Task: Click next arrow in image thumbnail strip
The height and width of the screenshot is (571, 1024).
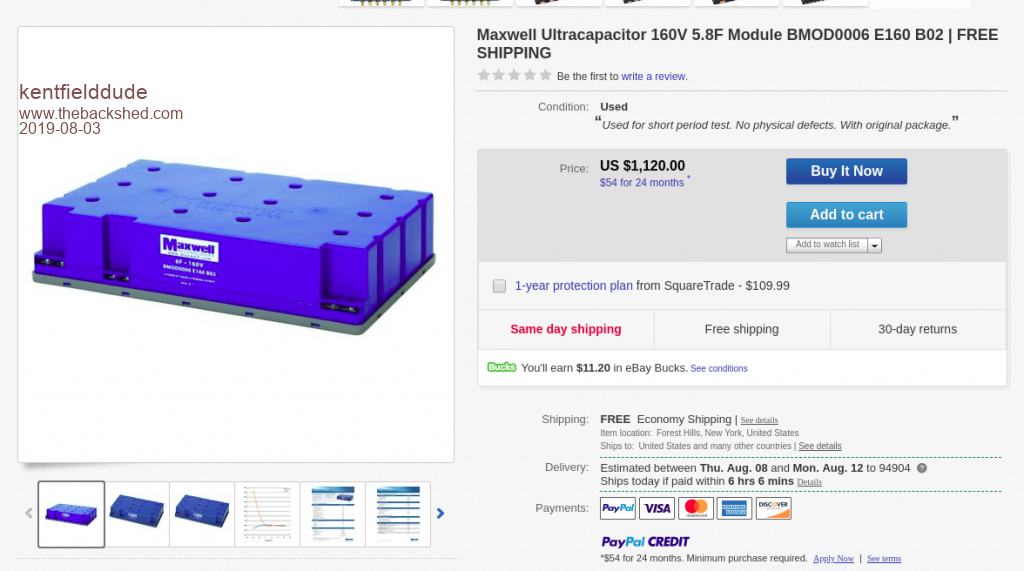Action: pos(440,514)
